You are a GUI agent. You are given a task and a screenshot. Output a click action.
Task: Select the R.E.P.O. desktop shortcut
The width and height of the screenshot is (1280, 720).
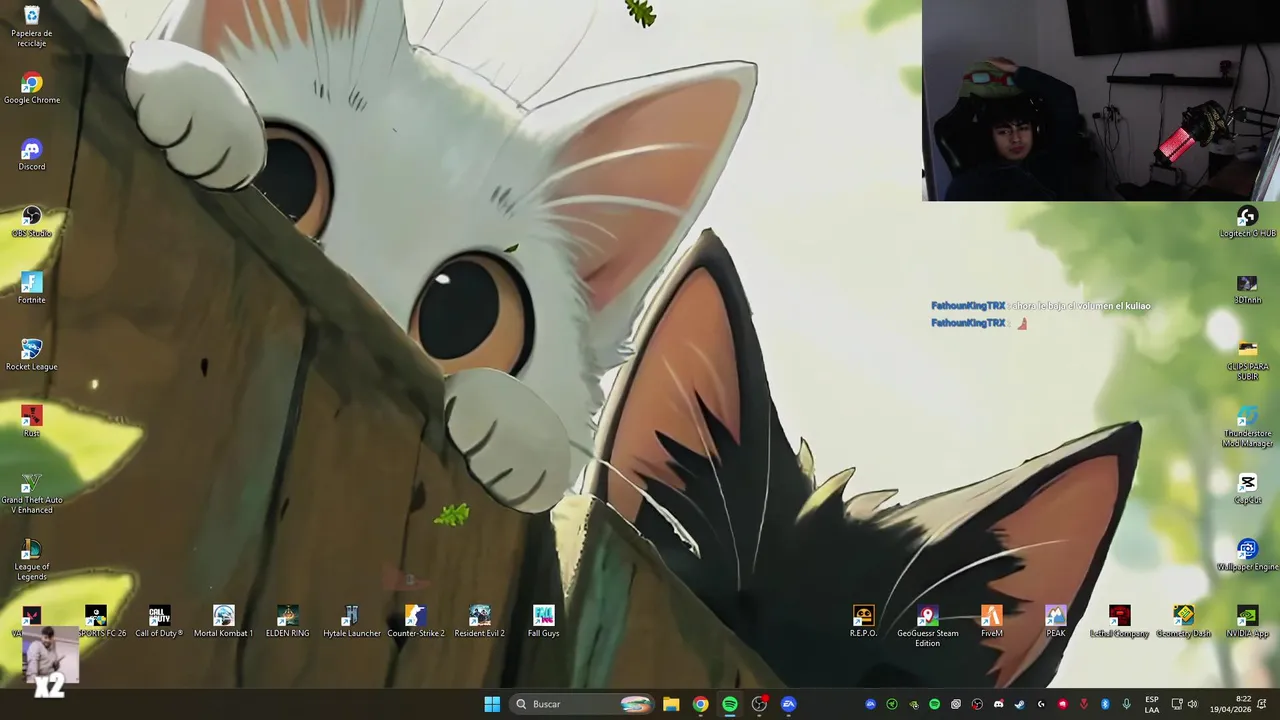[863, 622]
